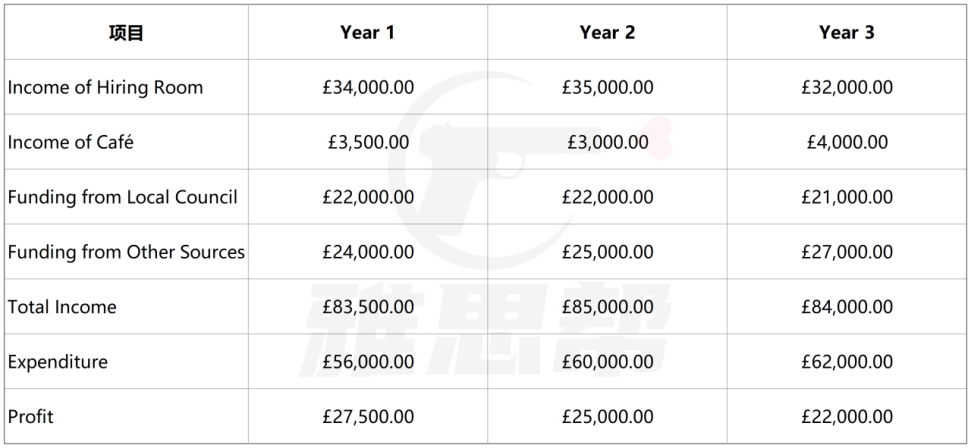Click the £83,500.00 Total Income cell
This screenshot has width=971, height=448.
[368, 307]
